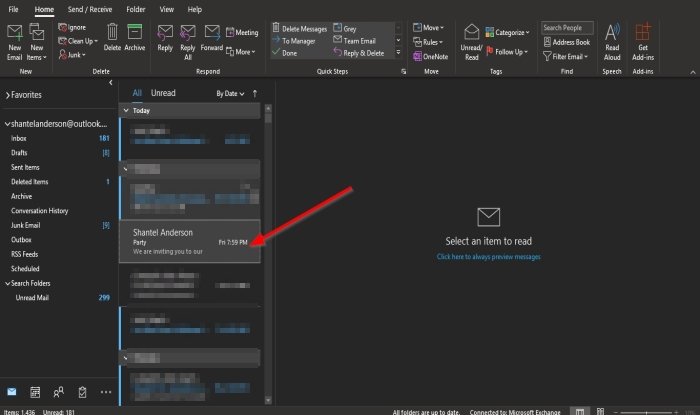Run the To Manager quick step
700x415 pixels.
[294, 41]
